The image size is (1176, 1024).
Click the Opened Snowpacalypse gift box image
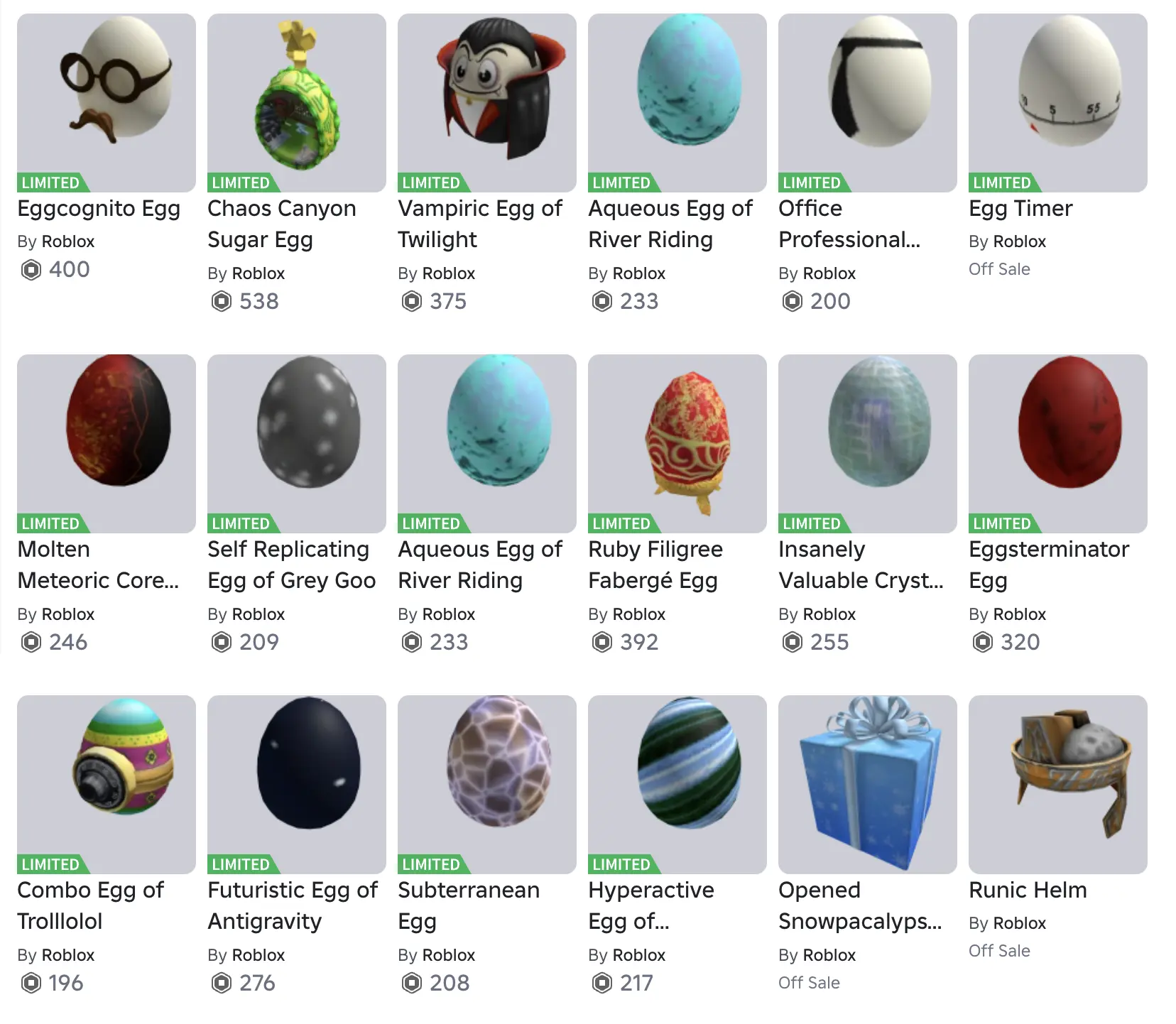point(868,785)
